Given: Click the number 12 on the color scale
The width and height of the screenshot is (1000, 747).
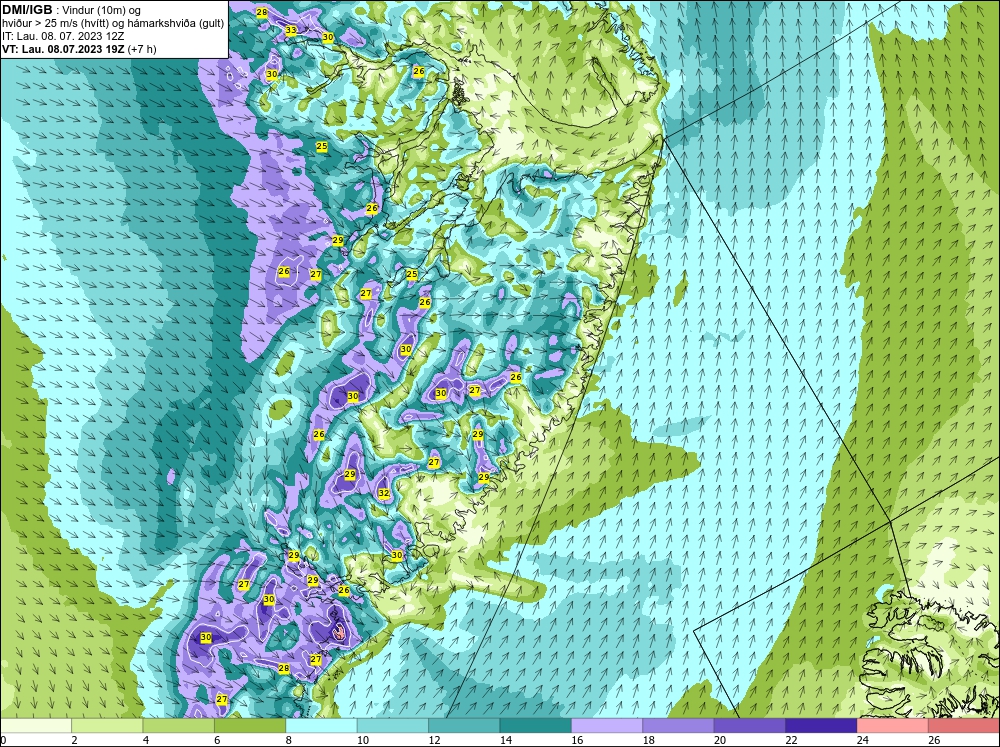Looking at the screenshot, I should tap(434, 740).
